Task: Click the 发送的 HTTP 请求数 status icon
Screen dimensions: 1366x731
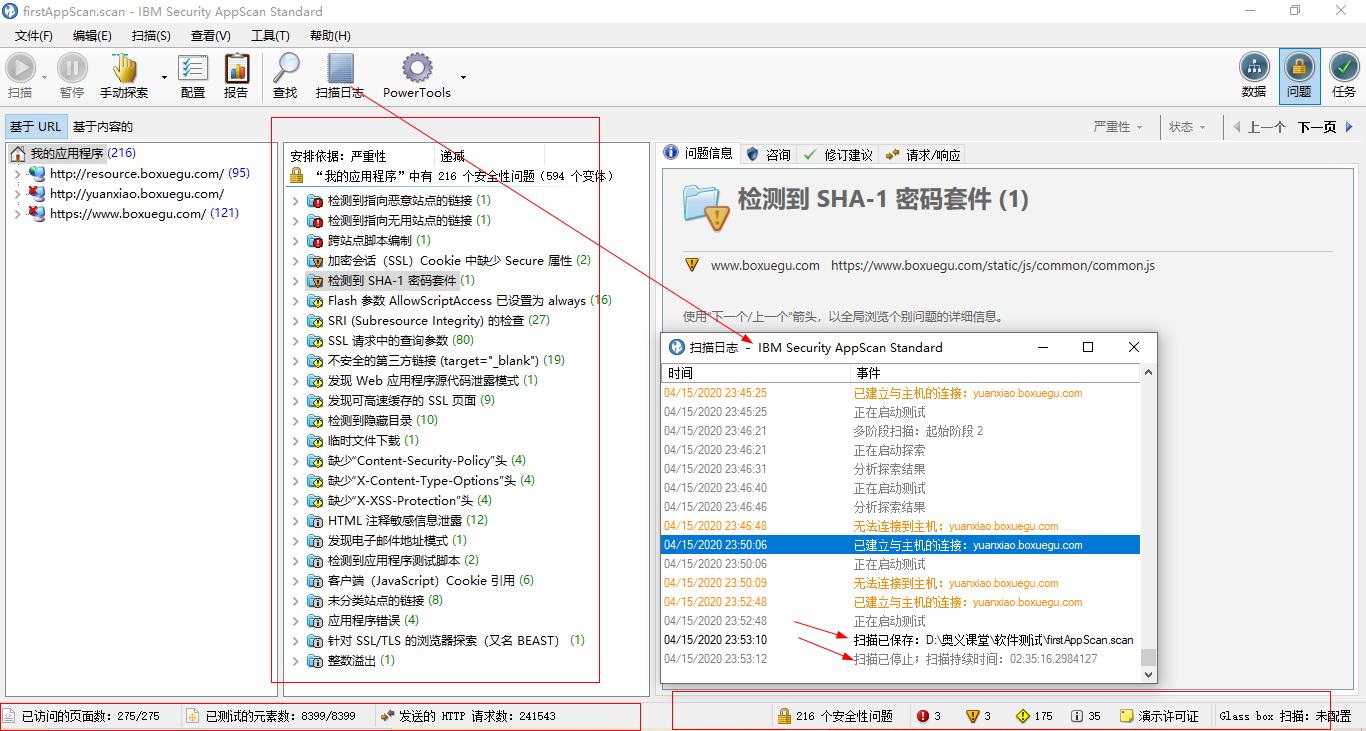Action: click(x=387, y=716)
